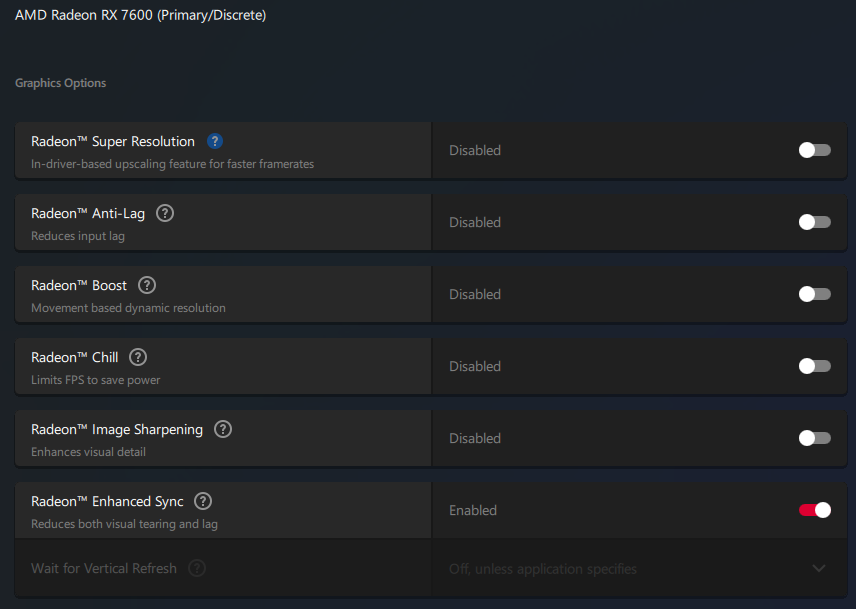Click the Graphics Options section heading

61,83
